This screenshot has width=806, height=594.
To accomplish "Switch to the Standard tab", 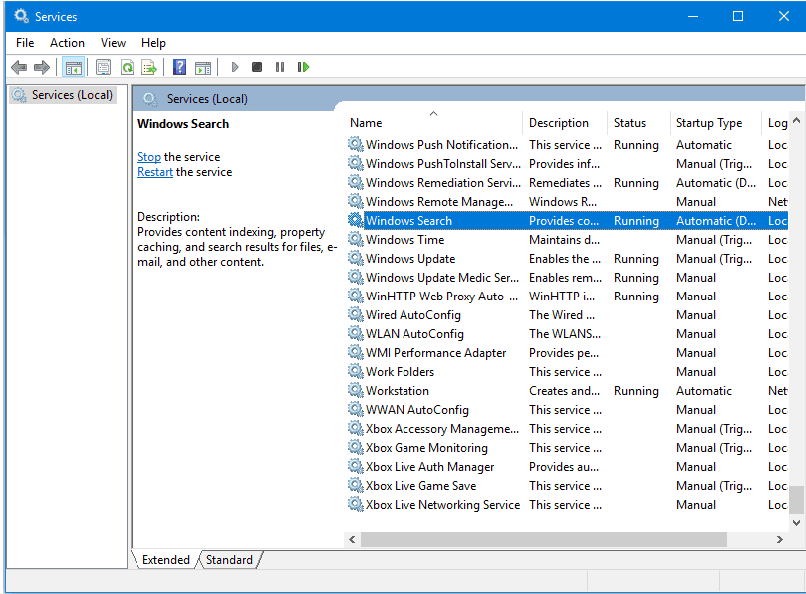I will click(x=229, y=560).
